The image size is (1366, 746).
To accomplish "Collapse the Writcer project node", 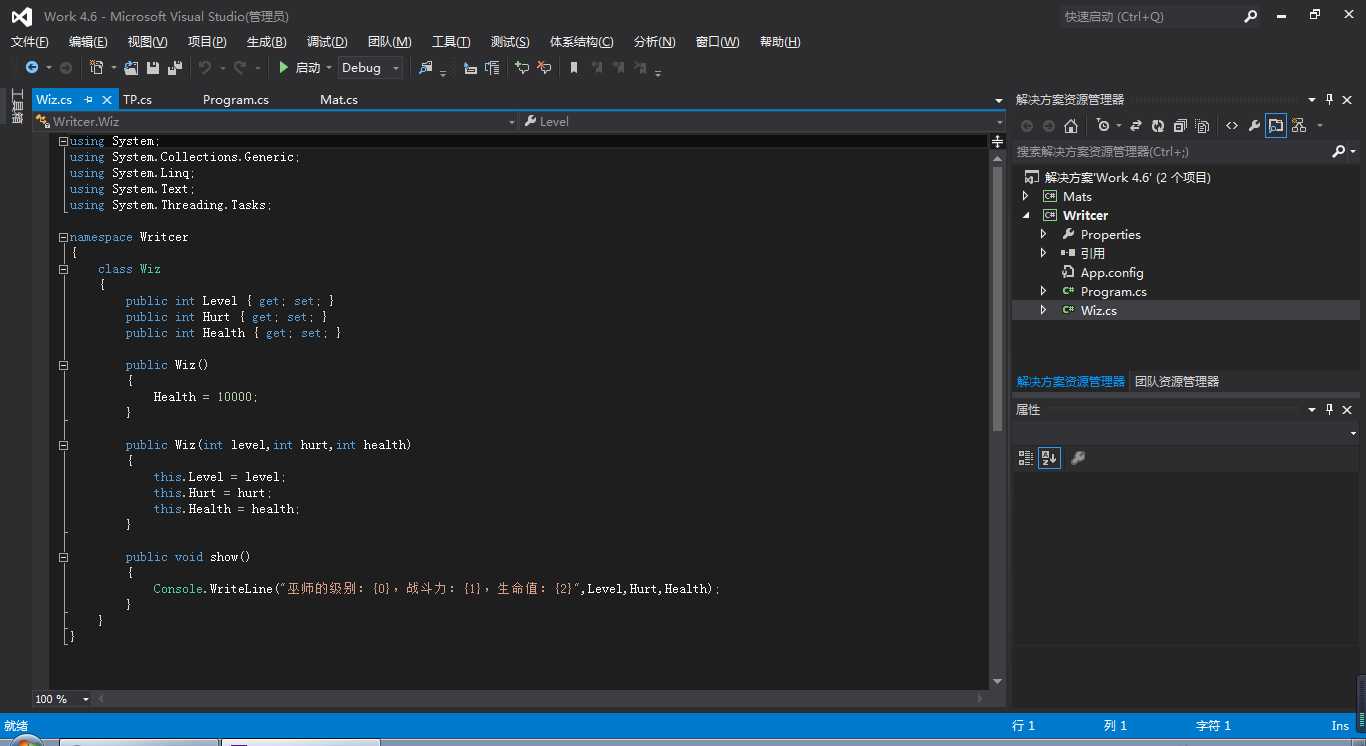I will pos(1025,215).
